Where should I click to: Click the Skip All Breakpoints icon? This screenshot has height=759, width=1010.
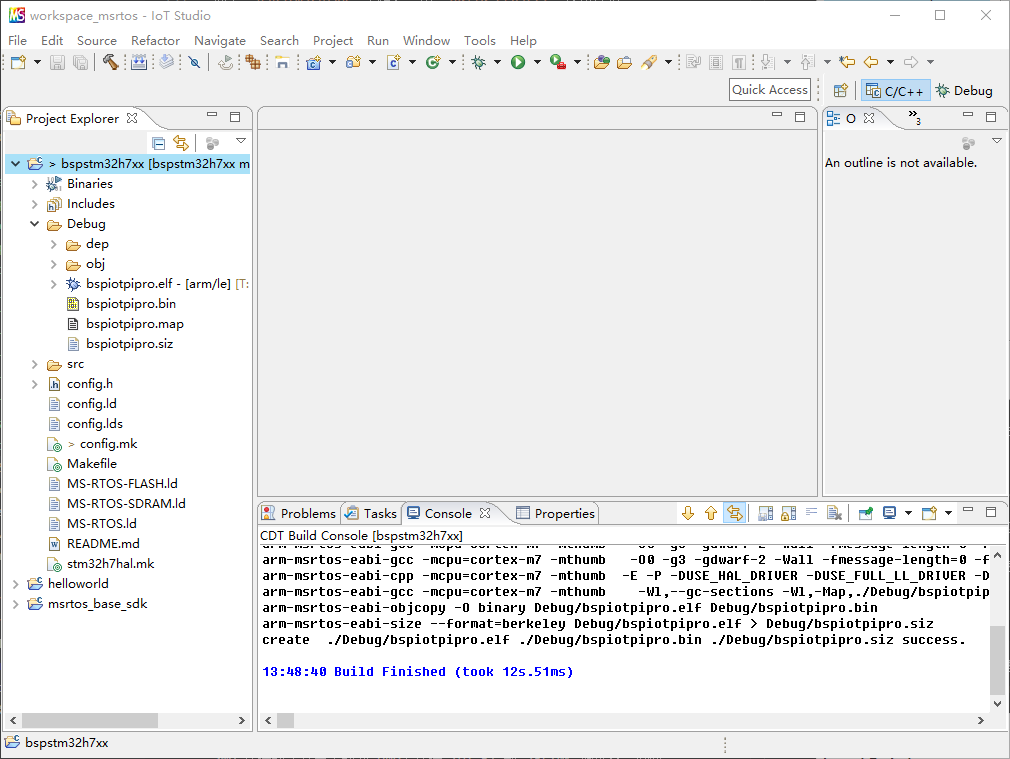coord(194,62)
